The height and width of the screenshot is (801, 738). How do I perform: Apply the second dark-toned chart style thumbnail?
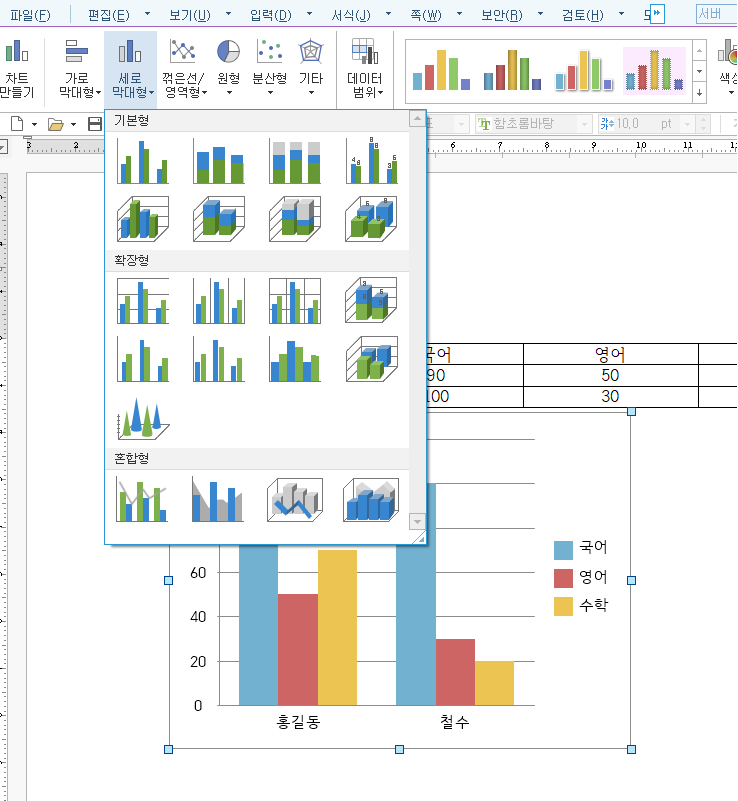coord(512,70)
